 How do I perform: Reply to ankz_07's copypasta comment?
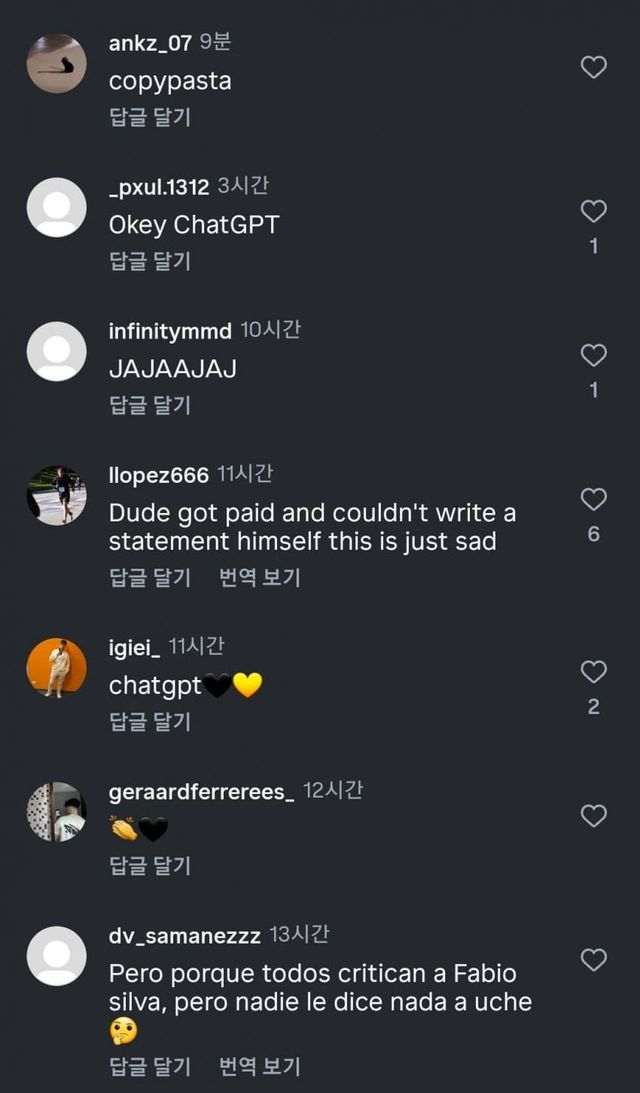(150, 117)
